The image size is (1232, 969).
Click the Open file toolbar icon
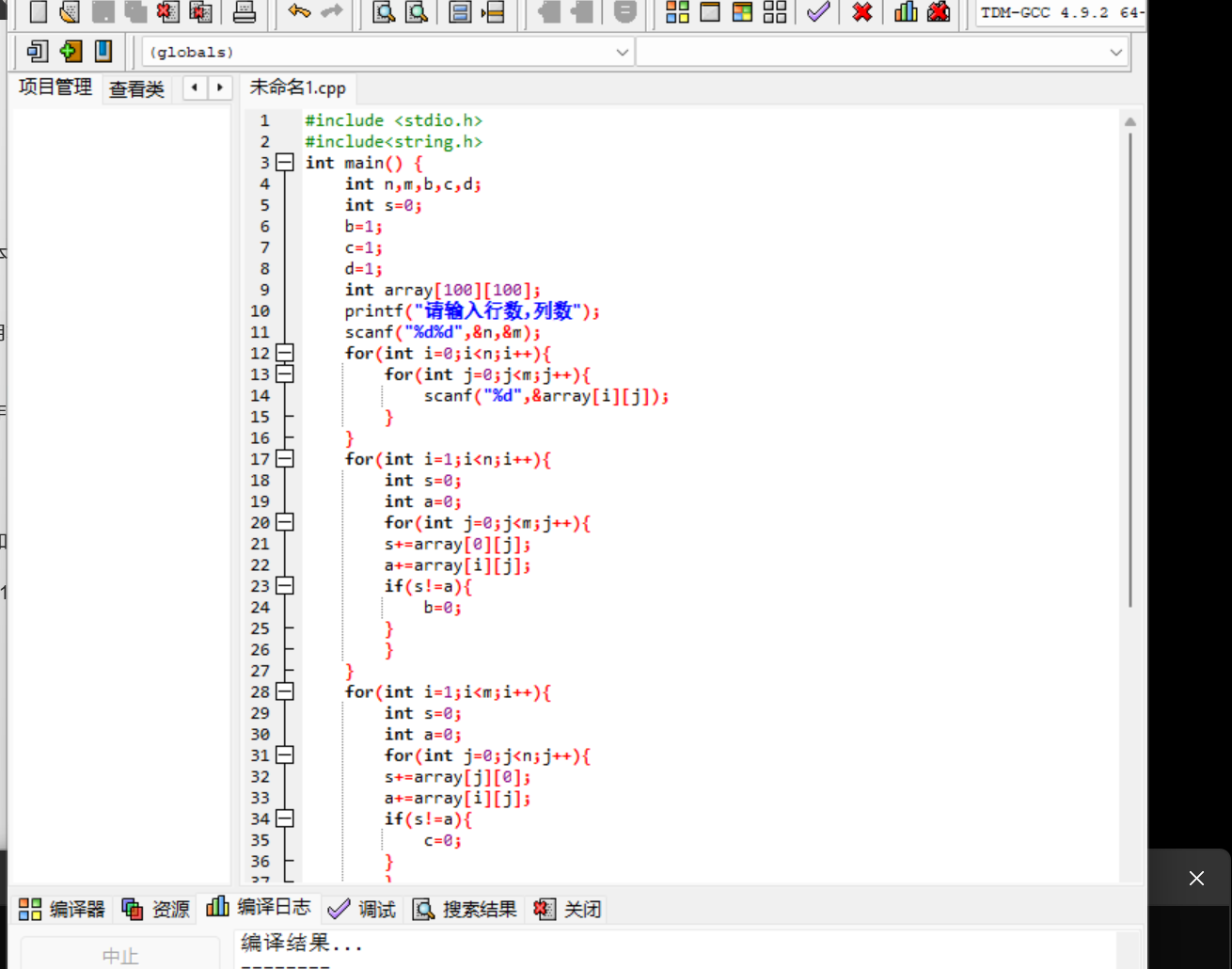click(70, 12)
